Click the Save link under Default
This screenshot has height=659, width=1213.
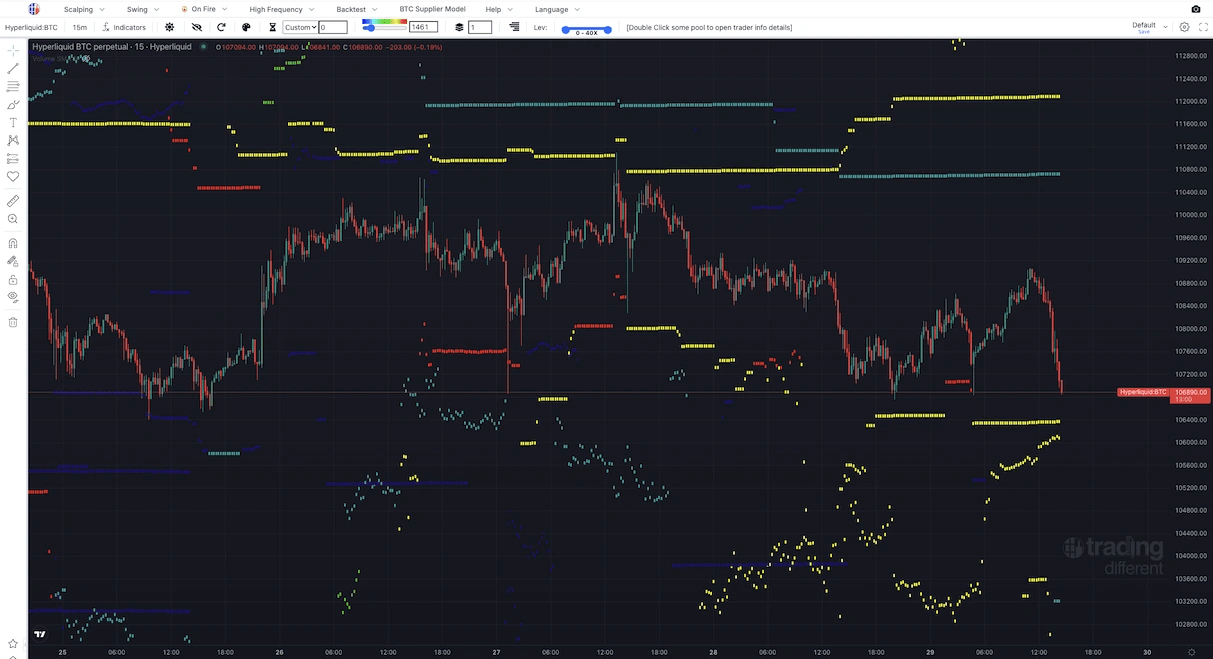coord(1144,32)
